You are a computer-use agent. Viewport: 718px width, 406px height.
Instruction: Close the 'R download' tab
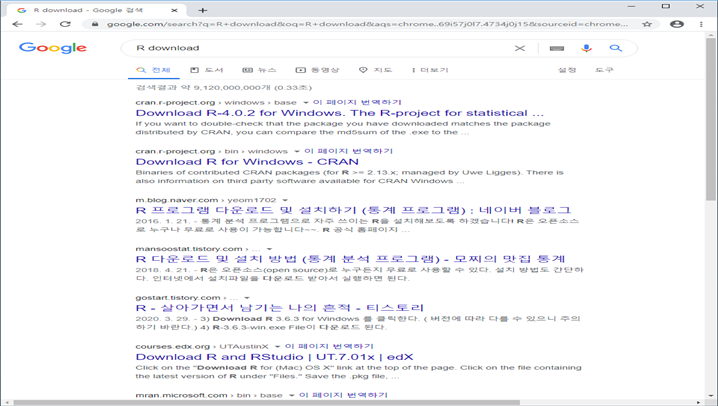tap(174, 10)
